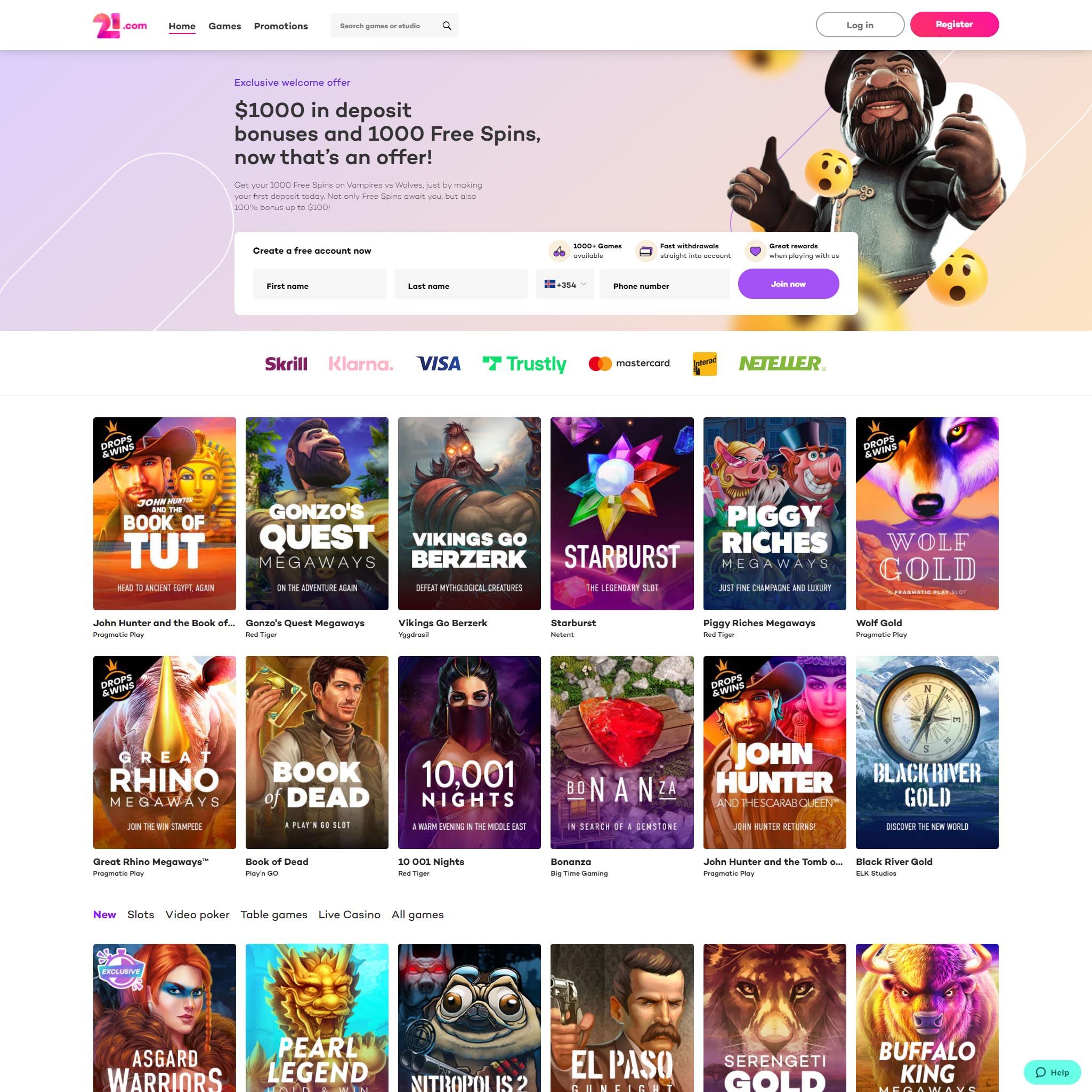Click the search magnifier icon
The height and width of the screenshot is (1092, 1092).
tap(448, 25)
